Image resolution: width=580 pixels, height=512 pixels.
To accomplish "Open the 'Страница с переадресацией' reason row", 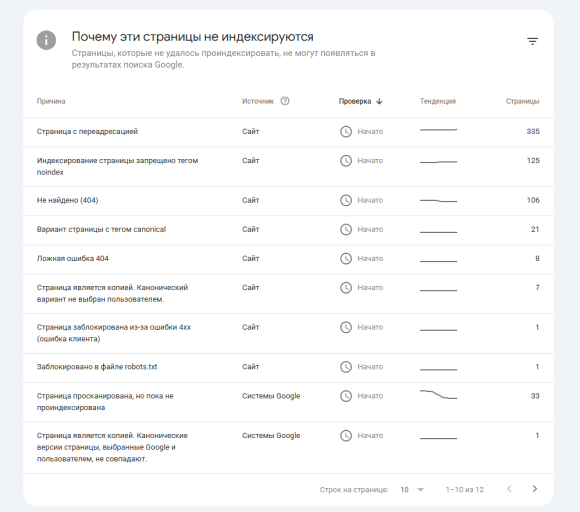I will [289, 132].
